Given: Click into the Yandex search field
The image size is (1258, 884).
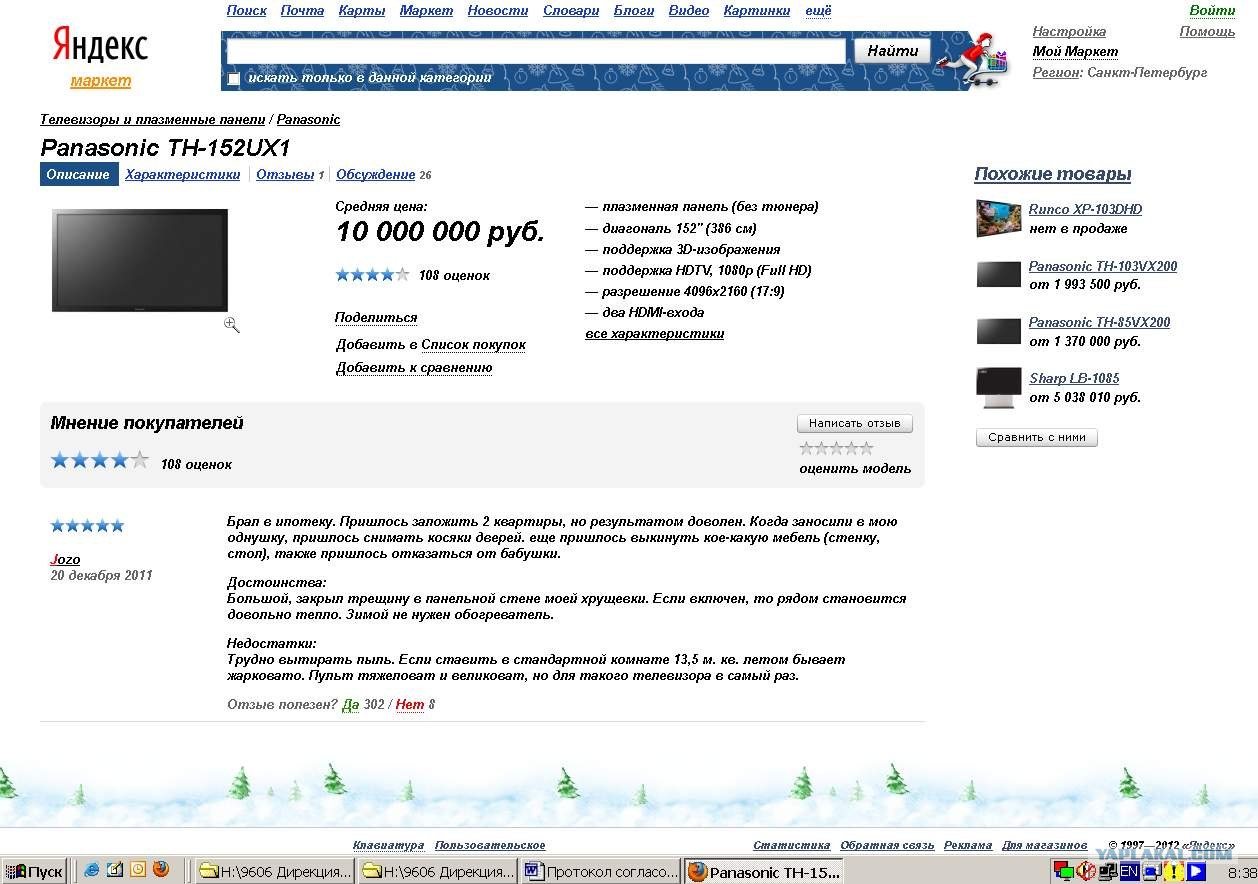Looking at the screenshot, I should coord(536,51).
